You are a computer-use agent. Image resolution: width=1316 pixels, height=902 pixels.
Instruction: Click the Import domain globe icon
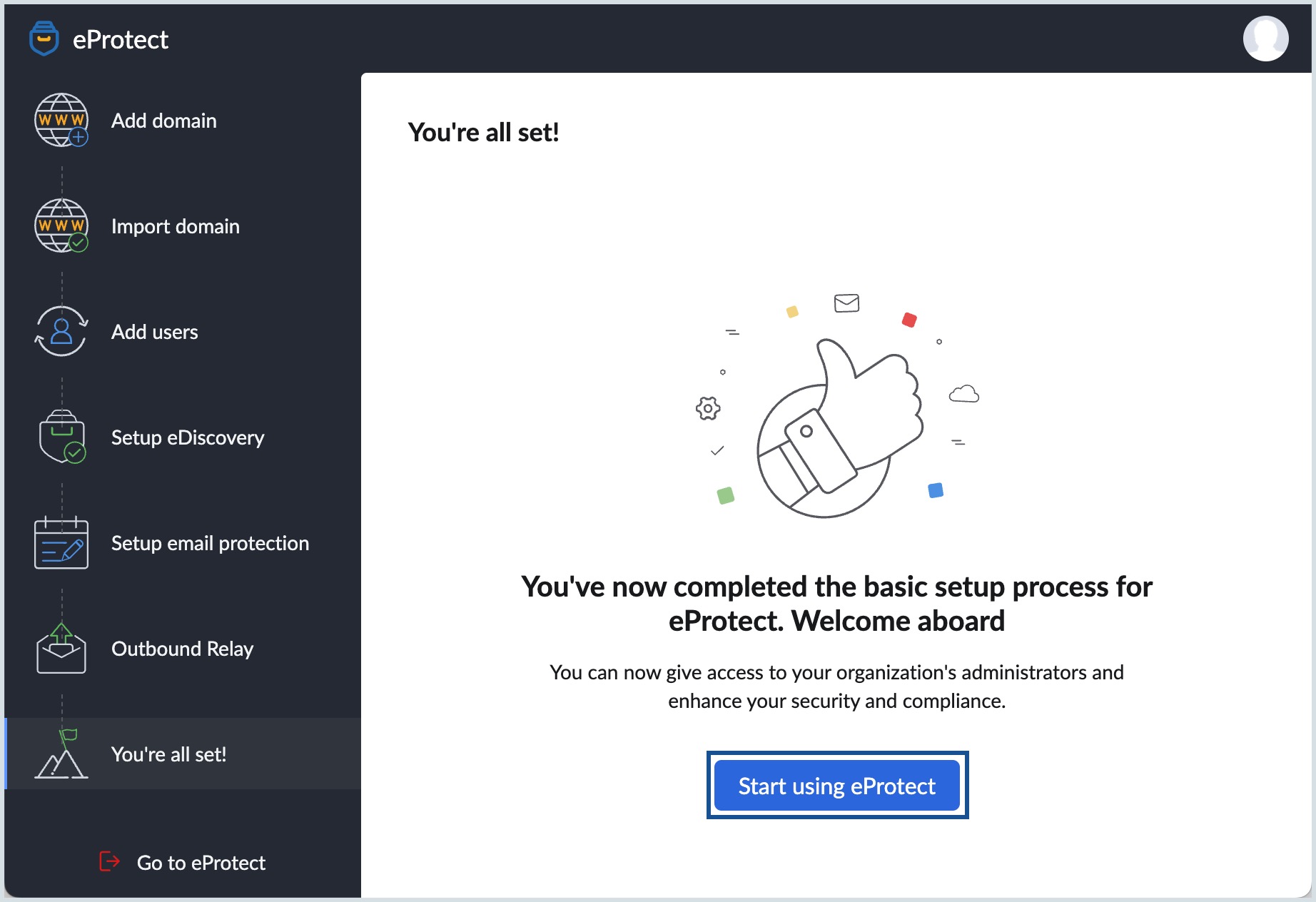coord(61,225)
